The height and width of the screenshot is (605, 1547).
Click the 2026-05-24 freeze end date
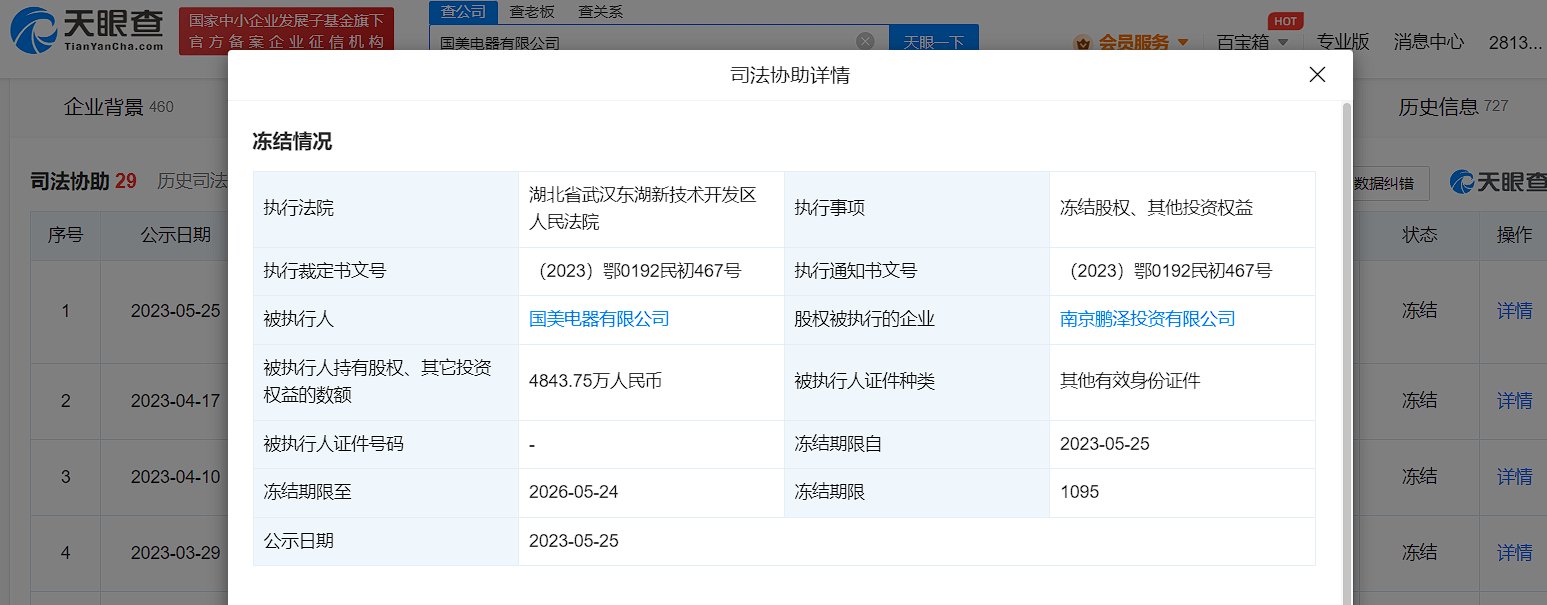[x=574, y=492]
